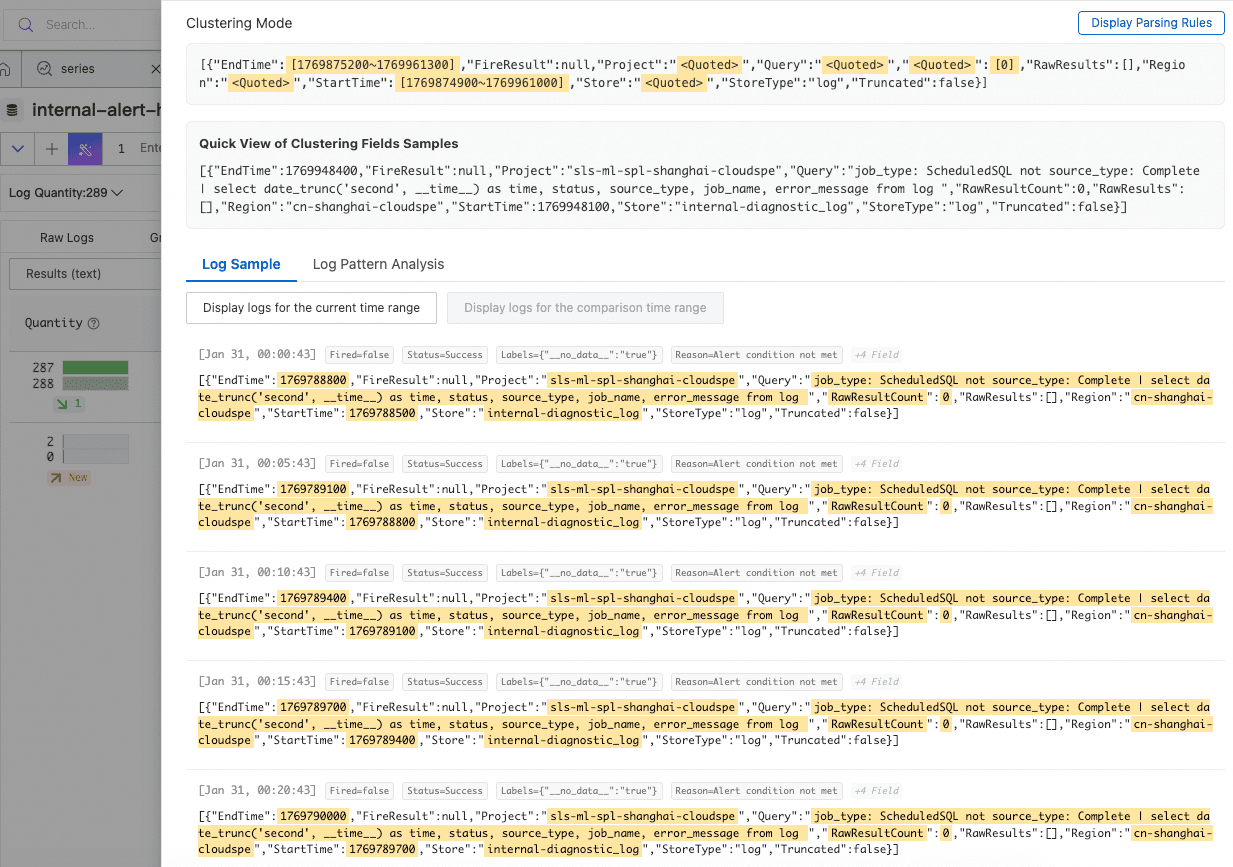This screenshot has height=867, width=1233.
Task: Click the green 287 quantity bar
Action: click(95, 367)
